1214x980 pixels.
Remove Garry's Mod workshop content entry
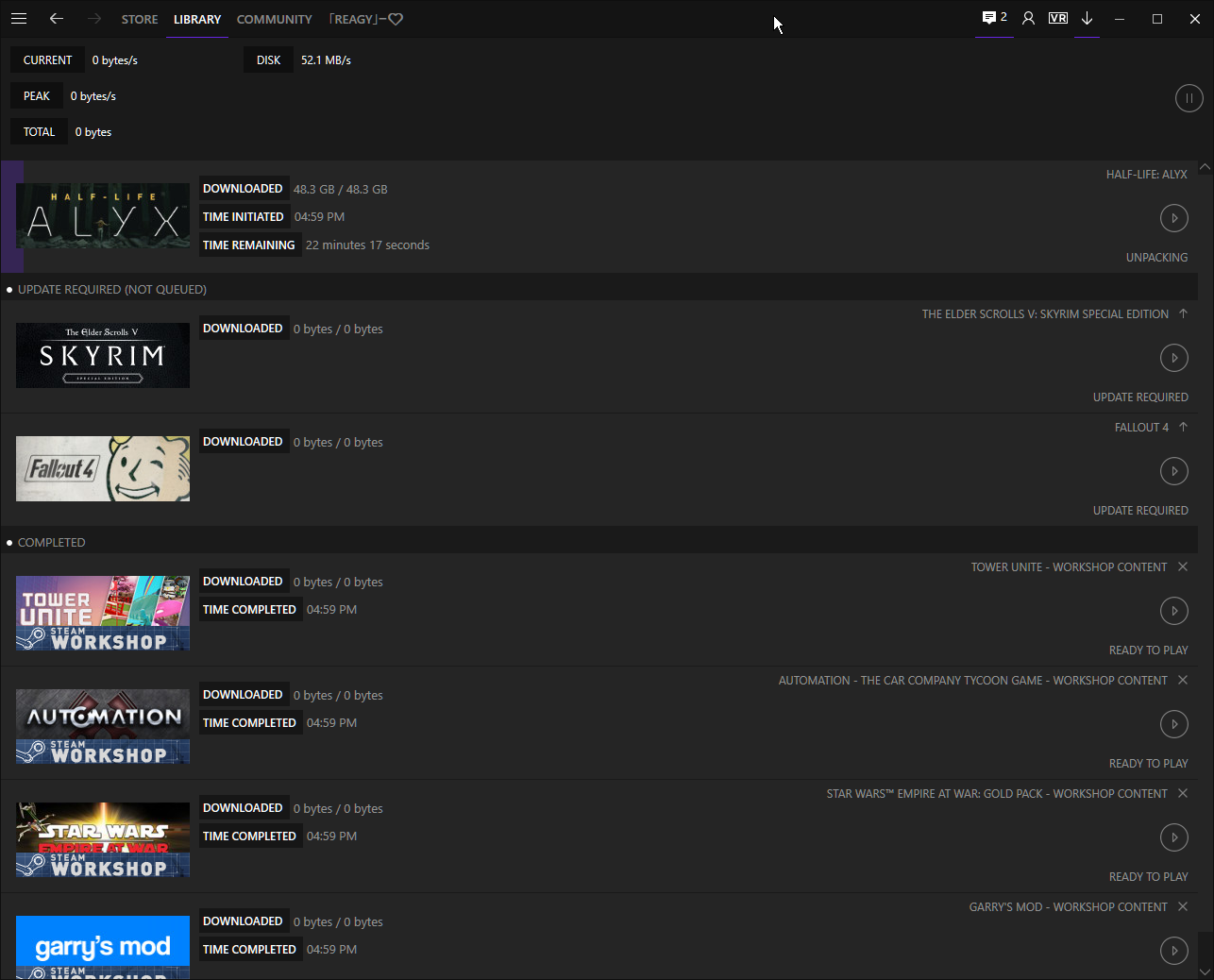(1183, 906)
